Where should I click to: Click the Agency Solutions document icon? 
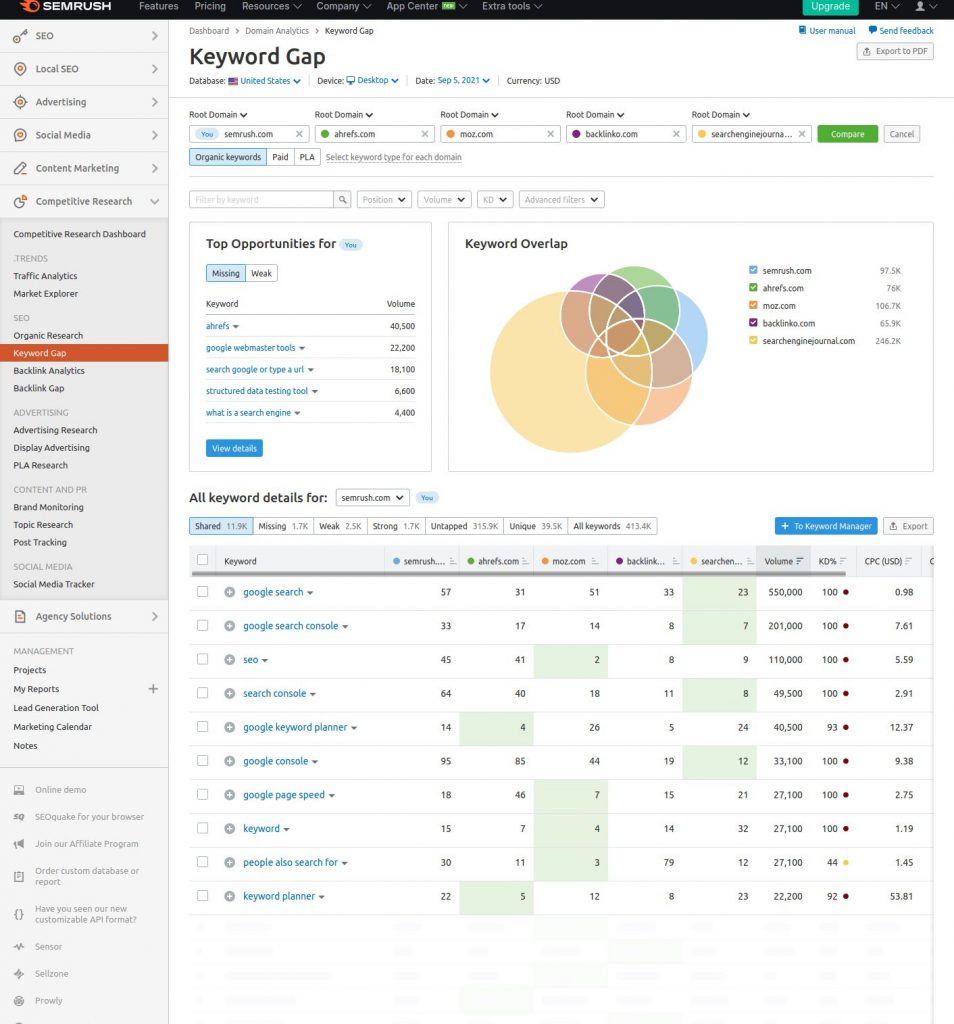(20, 616)
